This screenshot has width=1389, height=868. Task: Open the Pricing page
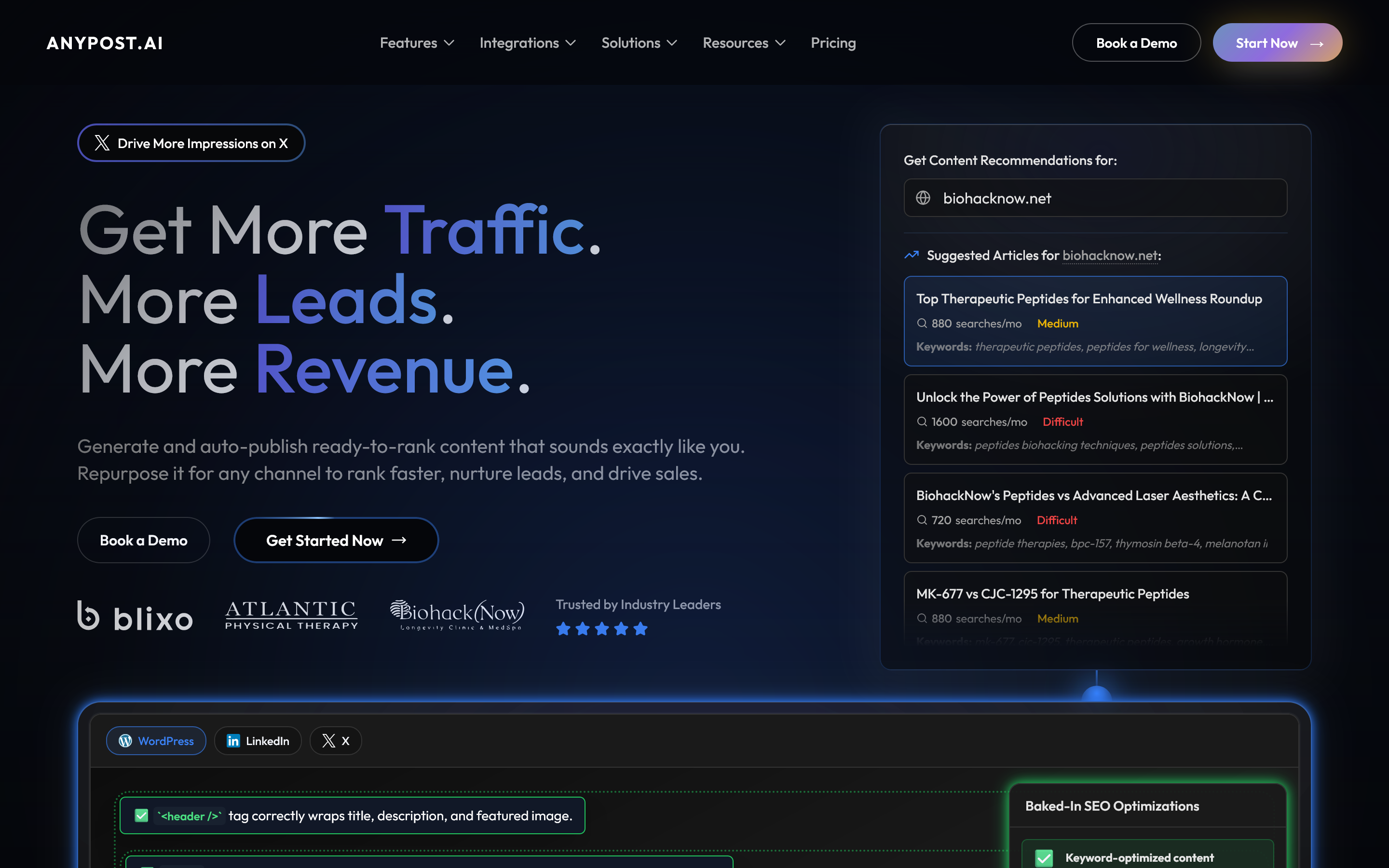click(833, 43)
